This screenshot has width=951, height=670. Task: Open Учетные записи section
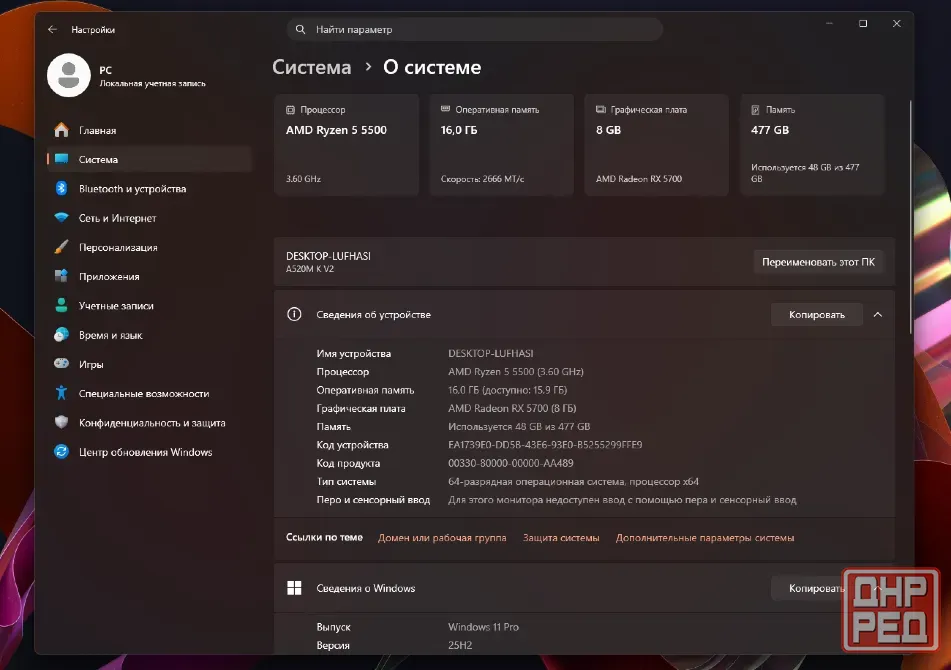click(149, 305)
